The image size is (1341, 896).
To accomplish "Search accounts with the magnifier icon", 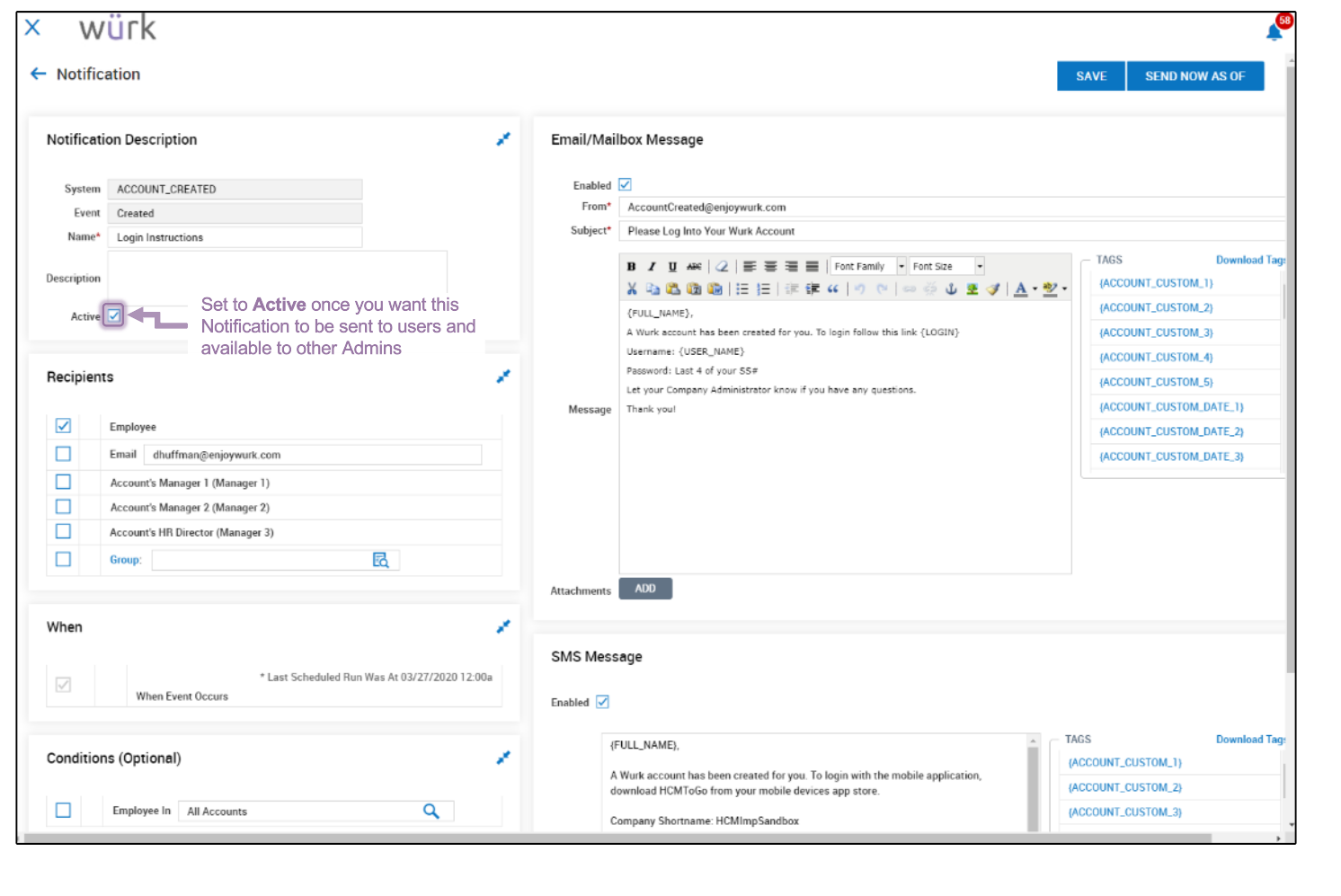I will [431, 811].
